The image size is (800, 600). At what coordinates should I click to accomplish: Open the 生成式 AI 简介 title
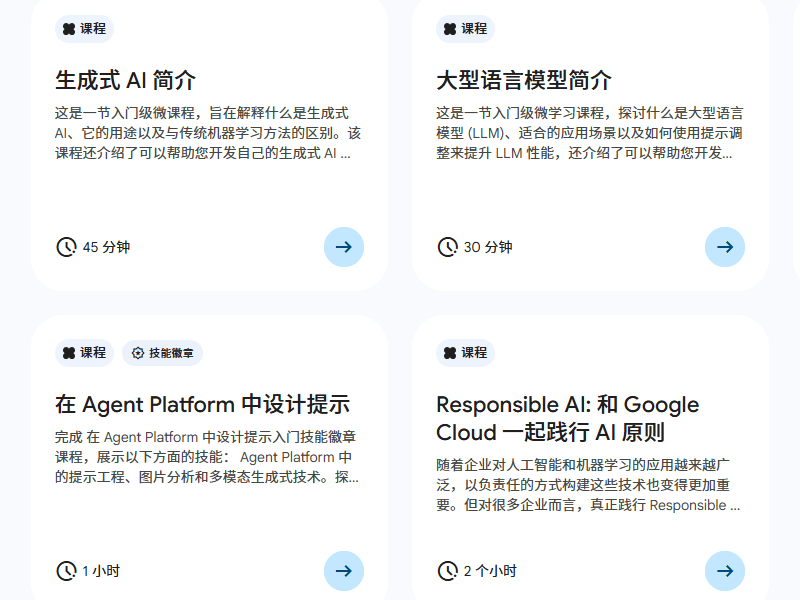(x=126, y=81)
